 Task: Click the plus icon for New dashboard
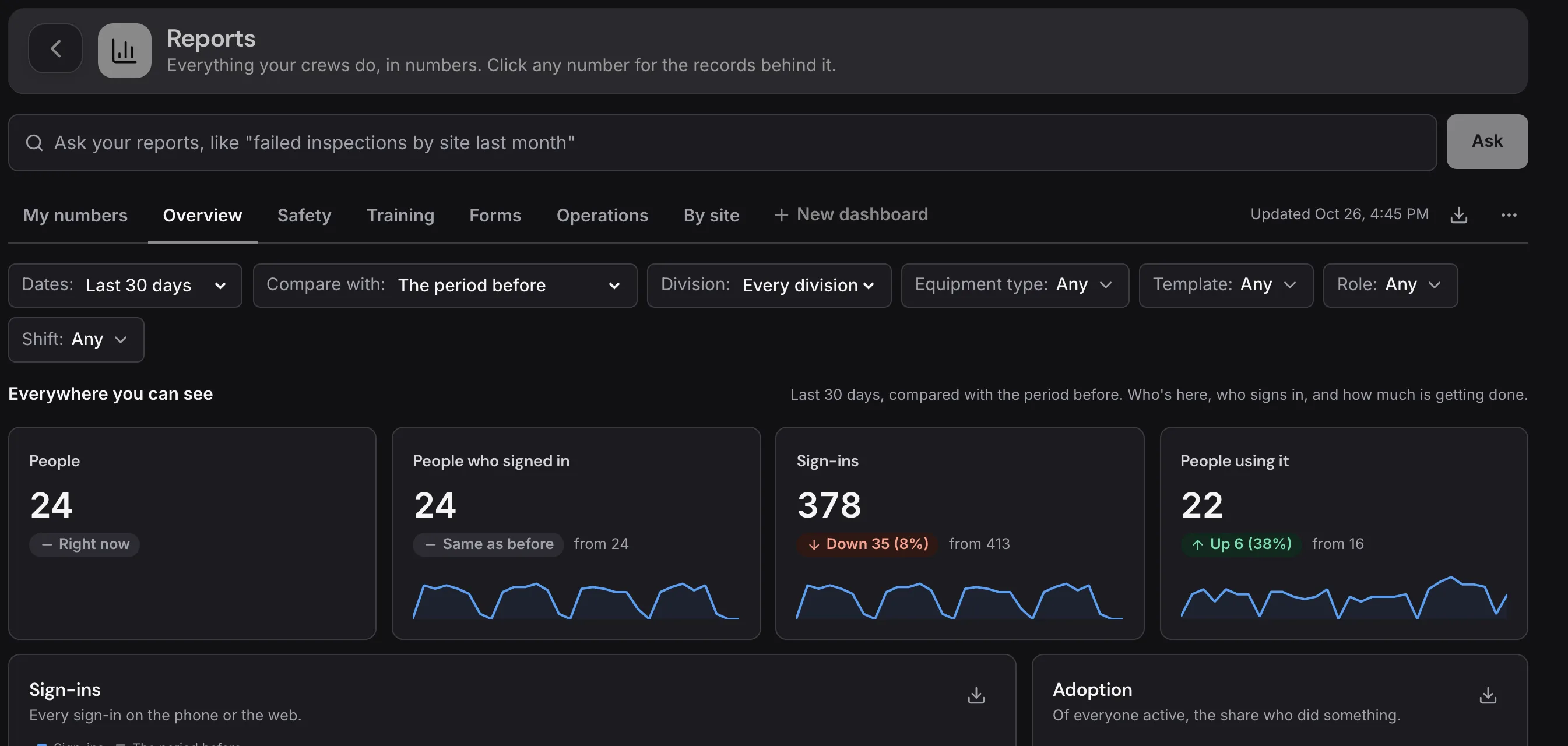pos(782,215)
